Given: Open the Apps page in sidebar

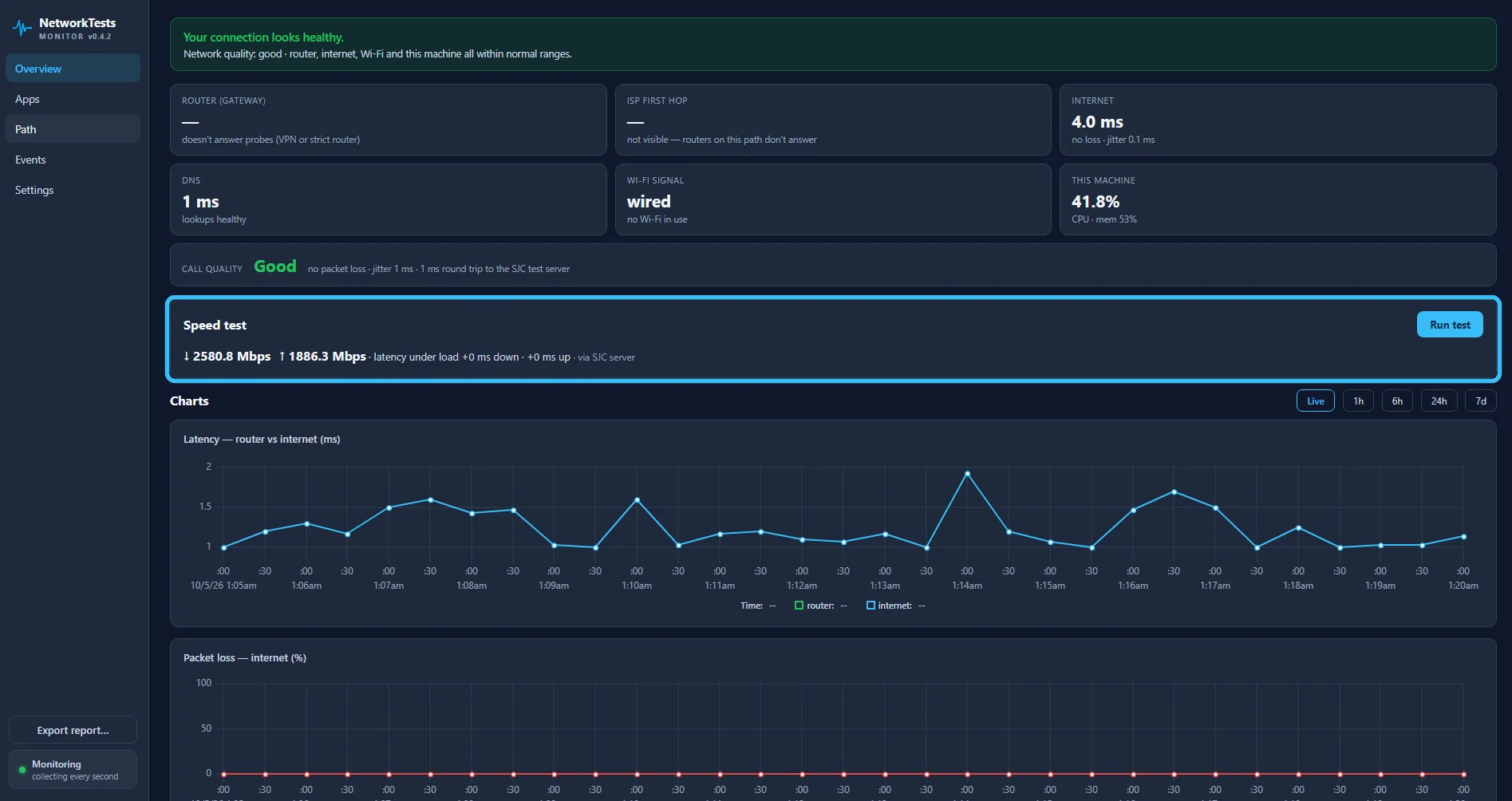Looking at the screenshot, I should click(x=73, y=99).
